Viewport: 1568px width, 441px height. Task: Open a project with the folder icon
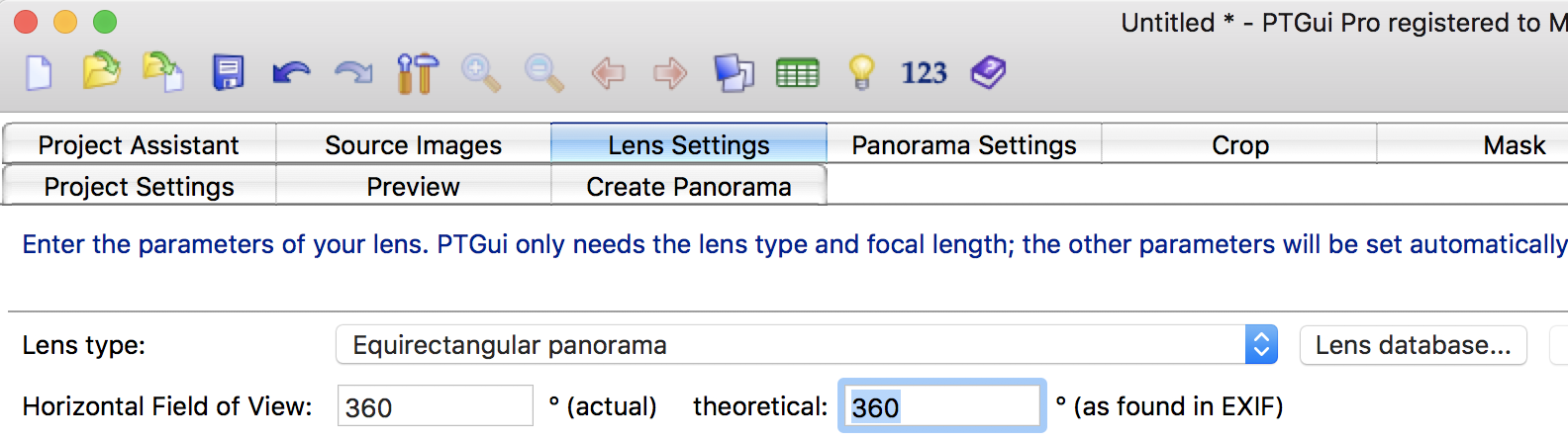[x=101, y=71]
